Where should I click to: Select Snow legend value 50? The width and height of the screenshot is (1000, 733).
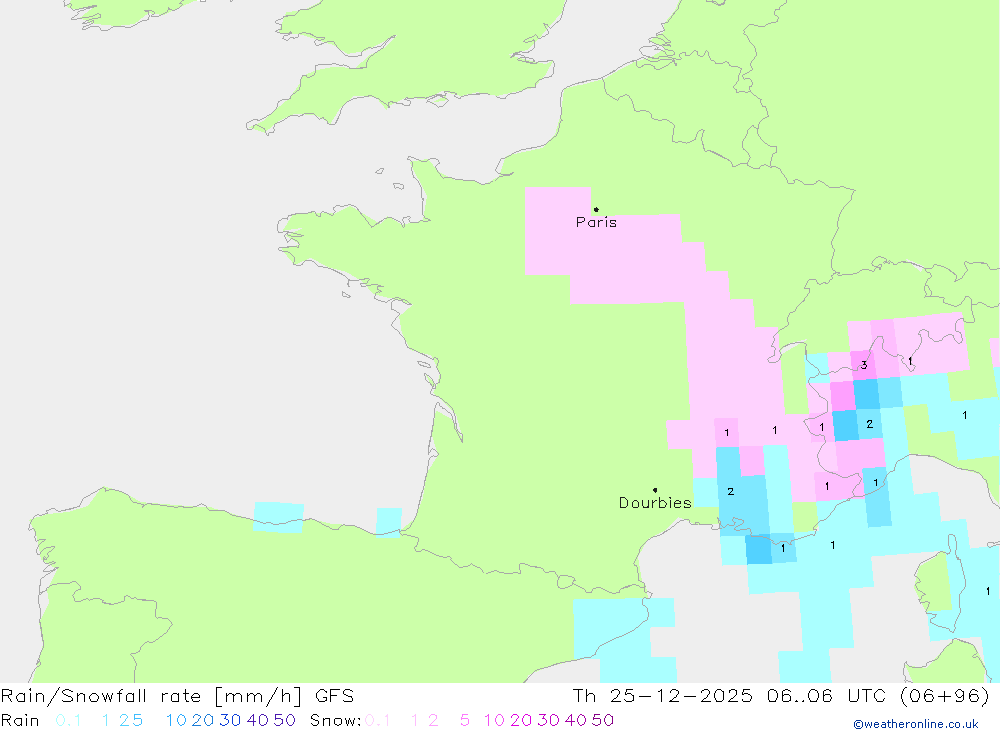coord(603,720)
